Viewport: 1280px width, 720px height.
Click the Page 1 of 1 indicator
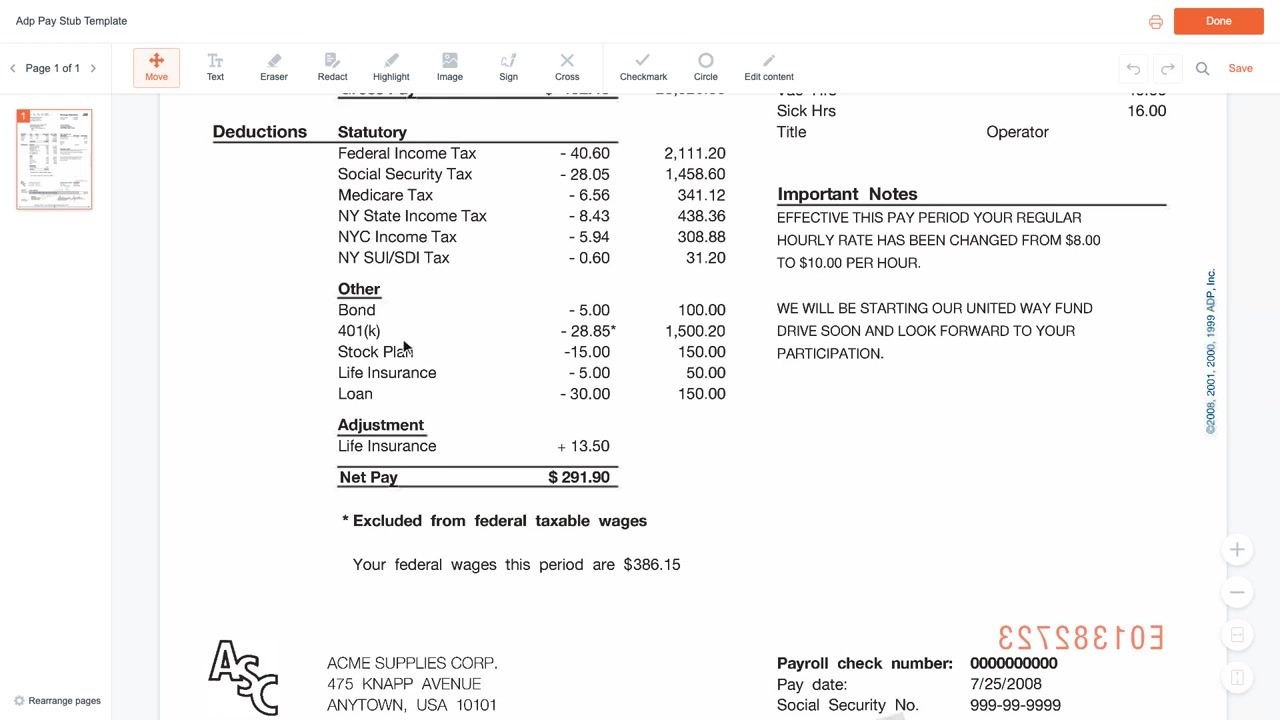tap(53, 69)
